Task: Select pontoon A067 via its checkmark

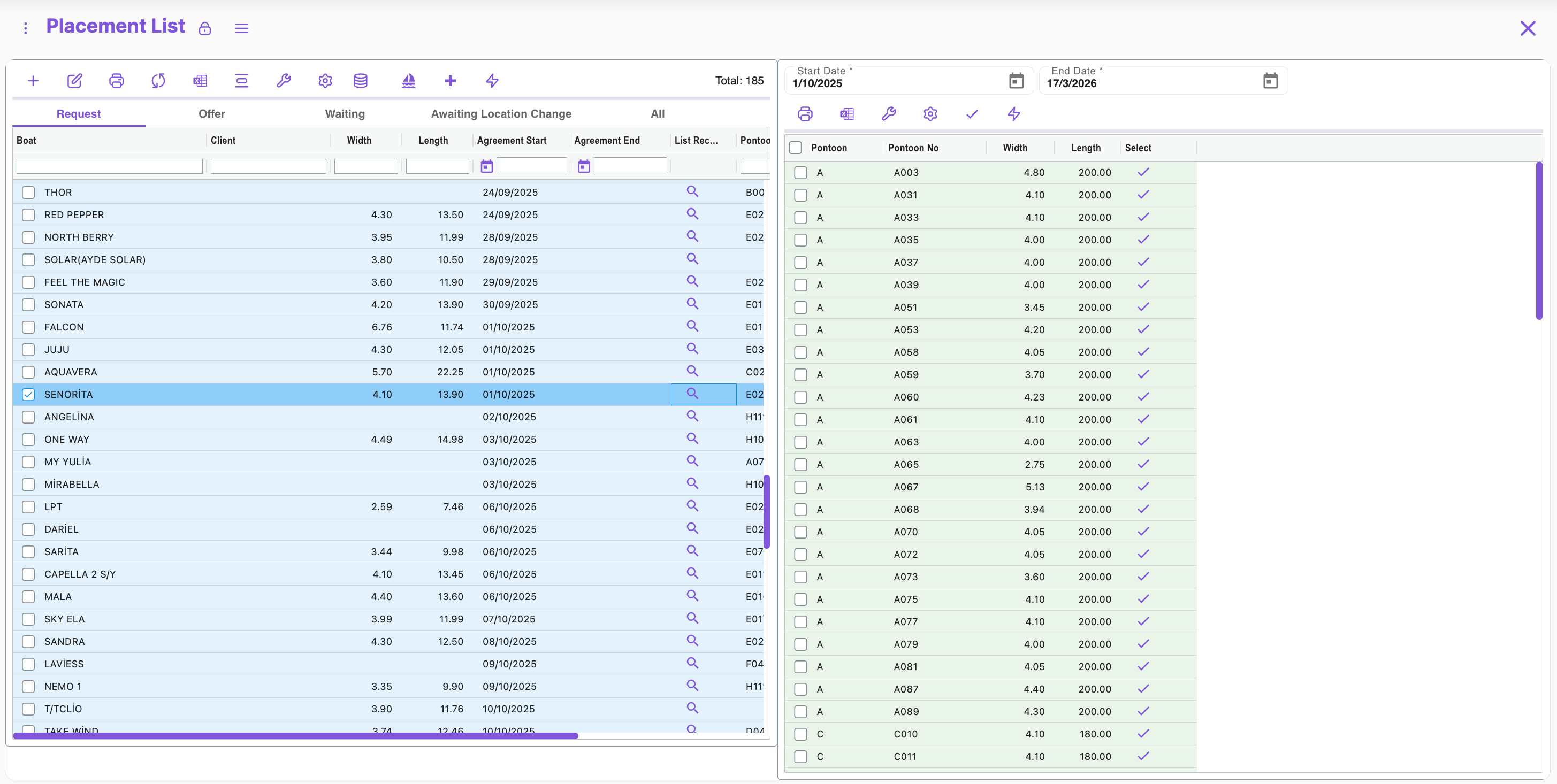Action: click(1142, 486)
